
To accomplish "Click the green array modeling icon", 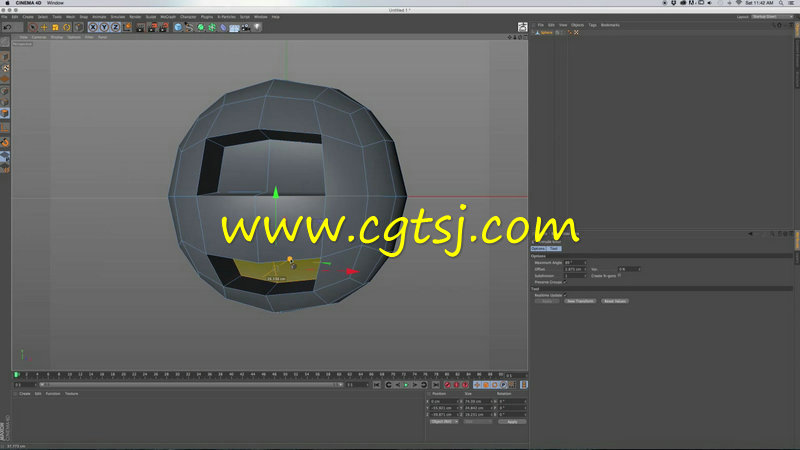I will coord(212,27).
